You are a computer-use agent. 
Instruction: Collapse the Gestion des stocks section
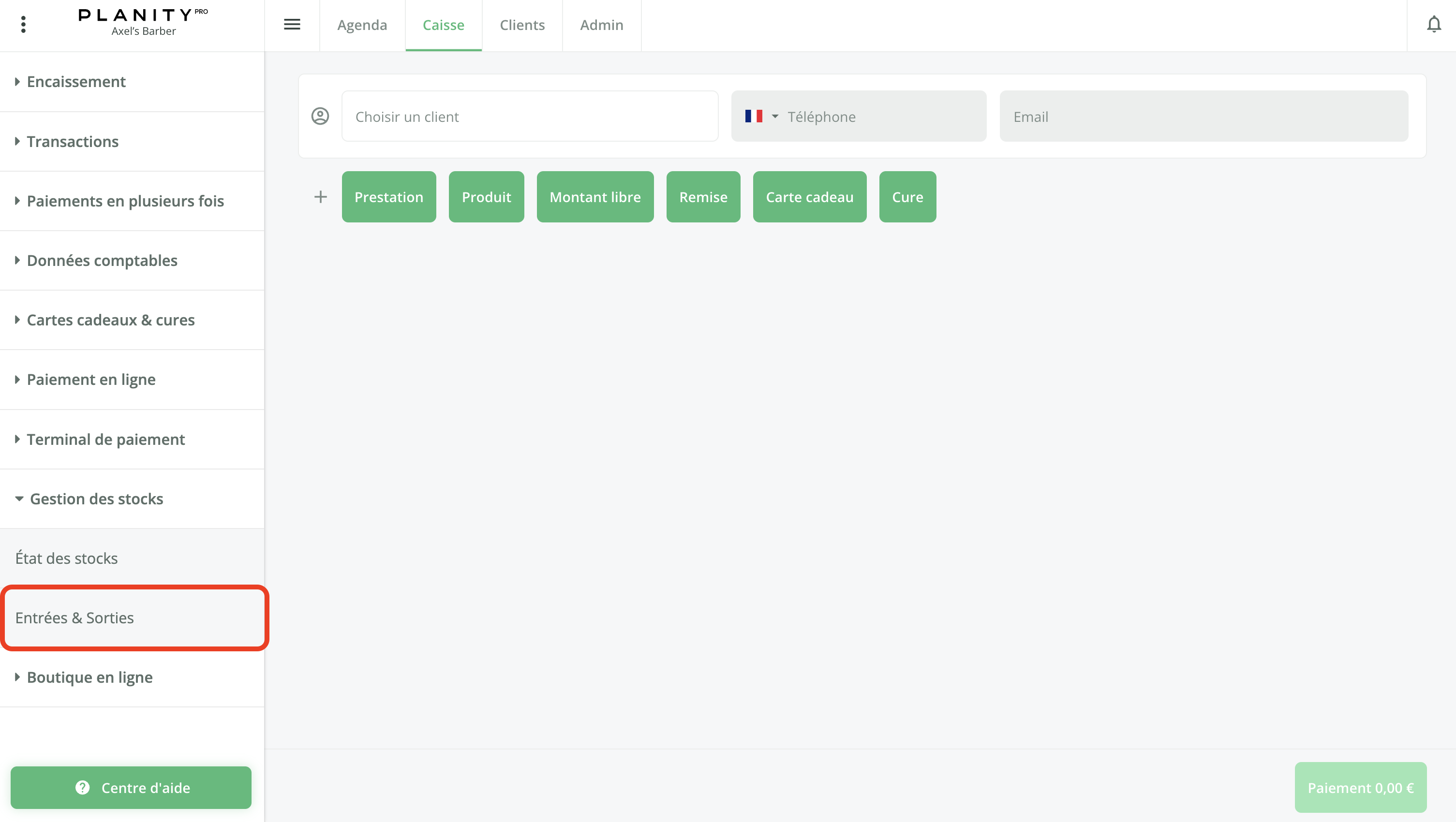96,499
